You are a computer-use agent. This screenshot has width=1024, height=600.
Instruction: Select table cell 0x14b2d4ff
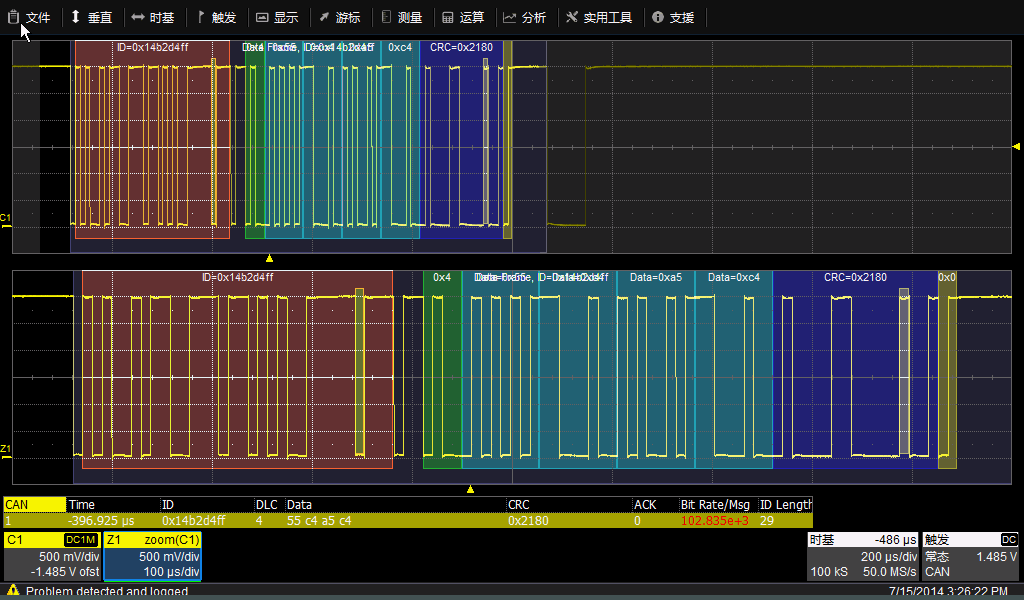(x=193, y=521)
